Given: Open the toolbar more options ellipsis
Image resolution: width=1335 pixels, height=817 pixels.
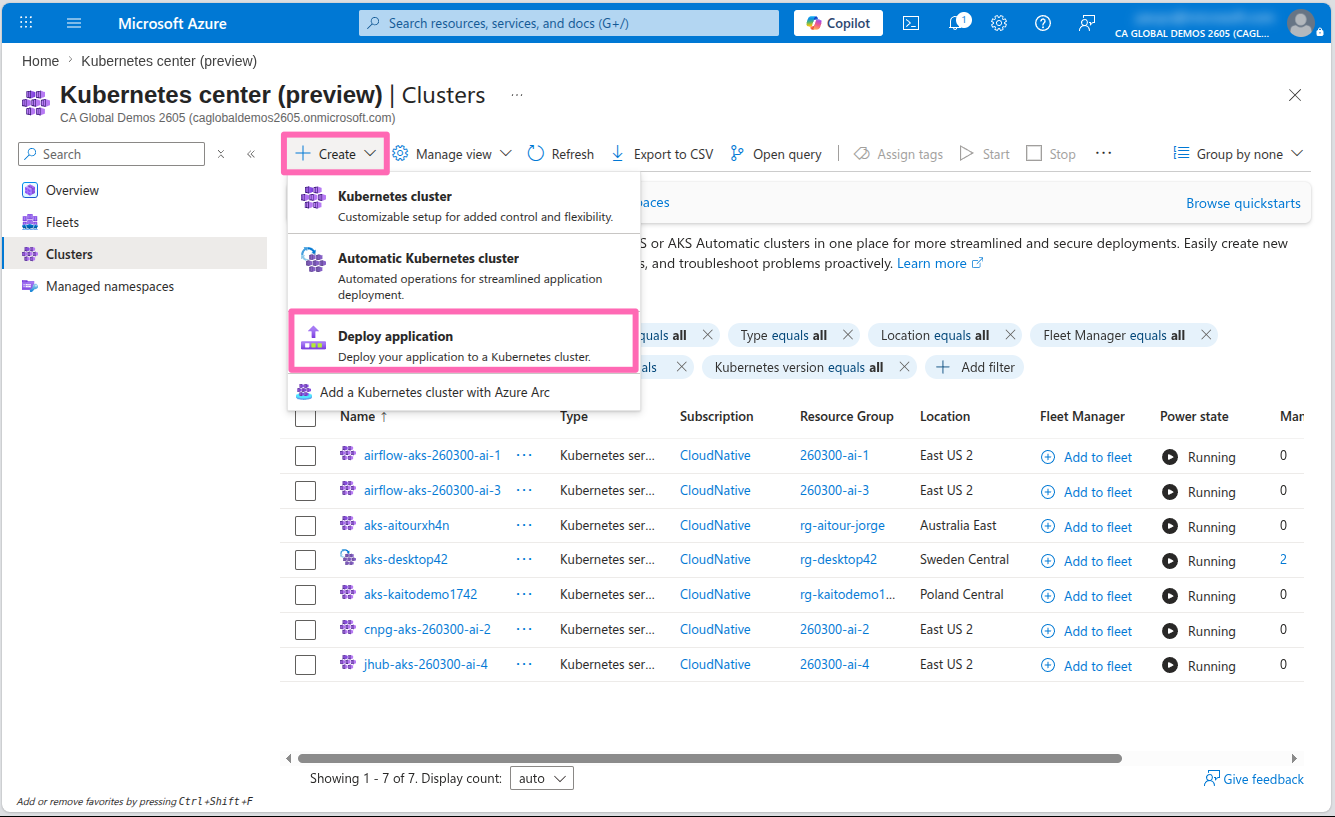Looking at the screenshot, I should coord(1103,154).
